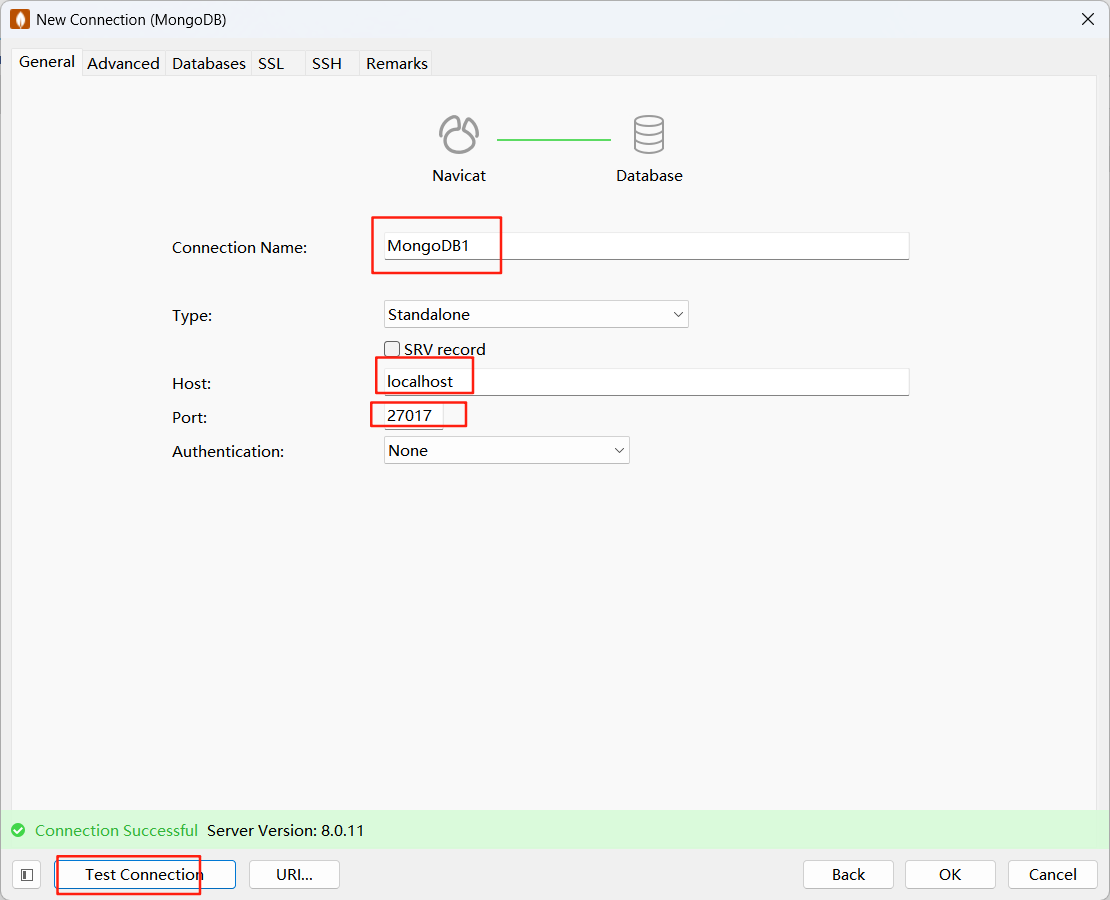Click the Authentication: label
Image resolution: width=1110 pixels, height=900 pixels.
coord(228,451)
